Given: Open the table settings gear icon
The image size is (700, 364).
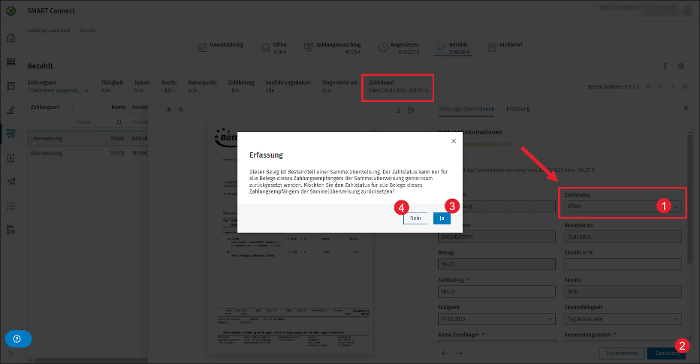Looking at the screenshot, I should pos(681,66).
